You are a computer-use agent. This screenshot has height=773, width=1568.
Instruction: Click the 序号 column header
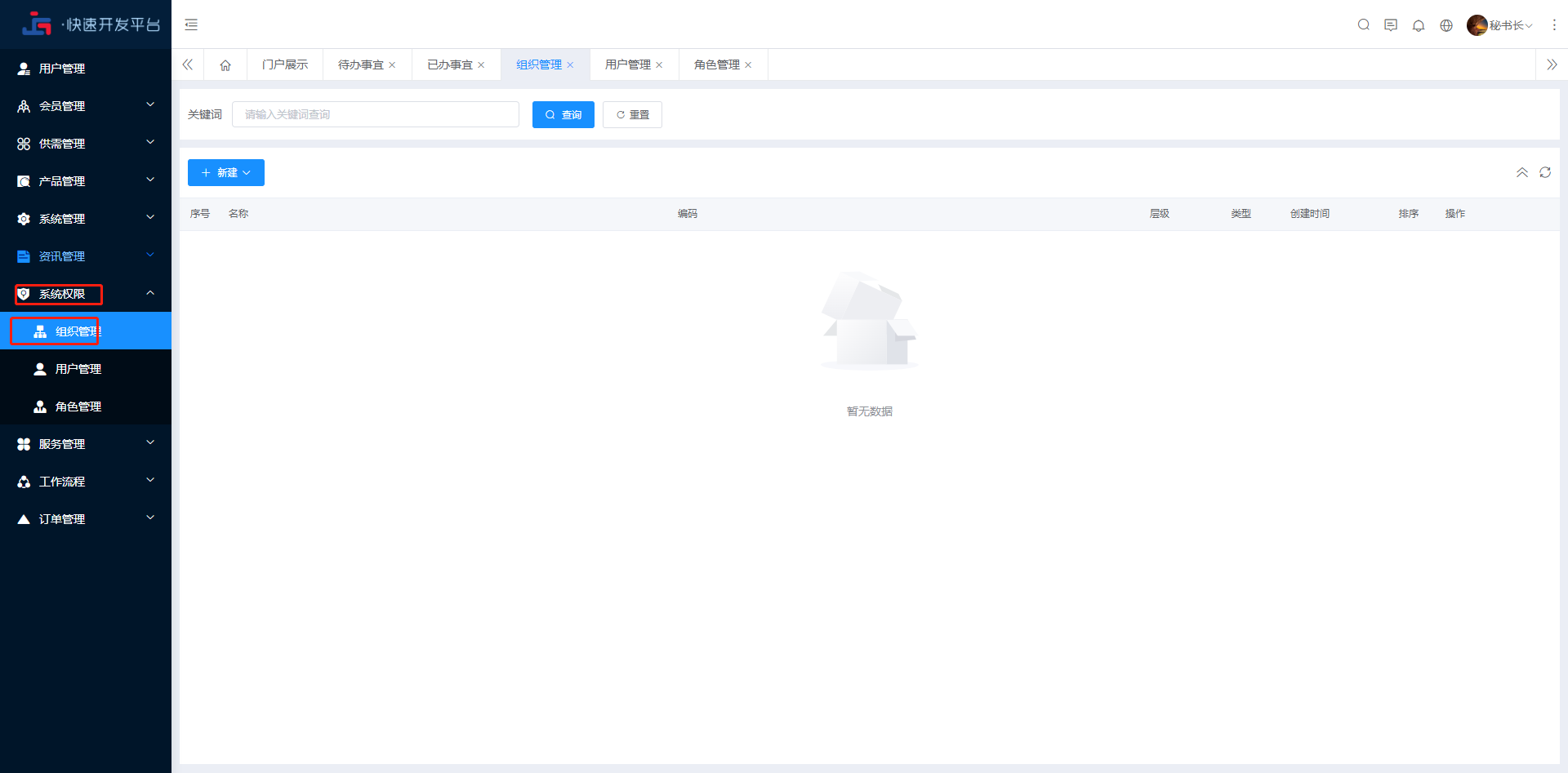tap(200, 214)
